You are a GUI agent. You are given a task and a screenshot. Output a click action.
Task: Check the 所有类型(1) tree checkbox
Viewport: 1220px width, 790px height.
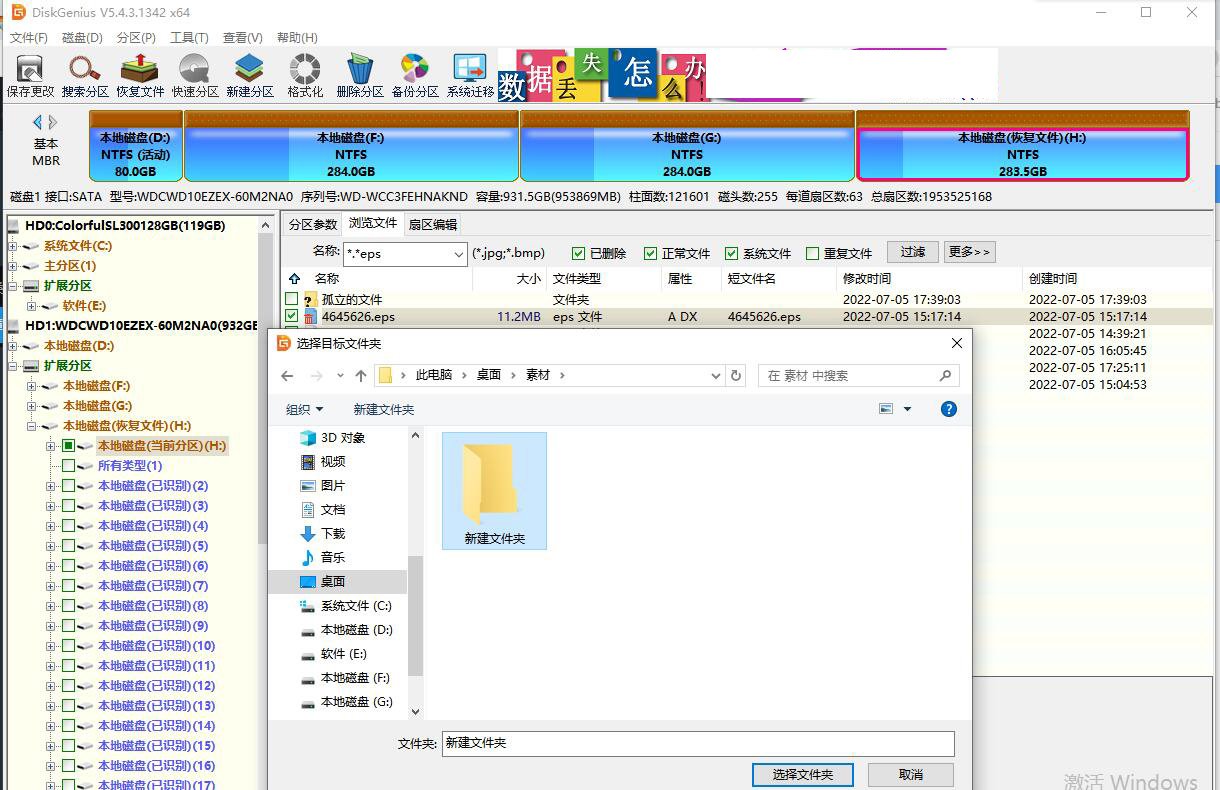pyautogui.click(x=68, y=466)
